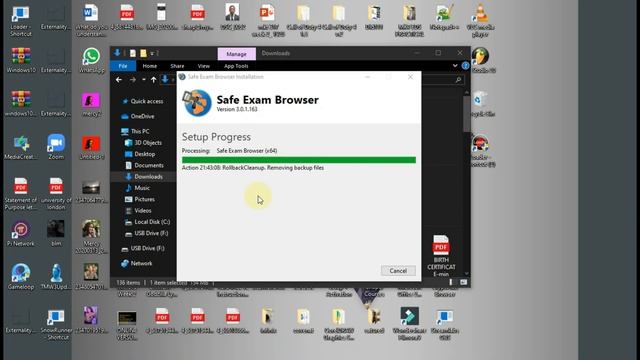Click Quick Access Toolbar new folder icon
Viewport: 640px width, 360px height.
point(143,53)
